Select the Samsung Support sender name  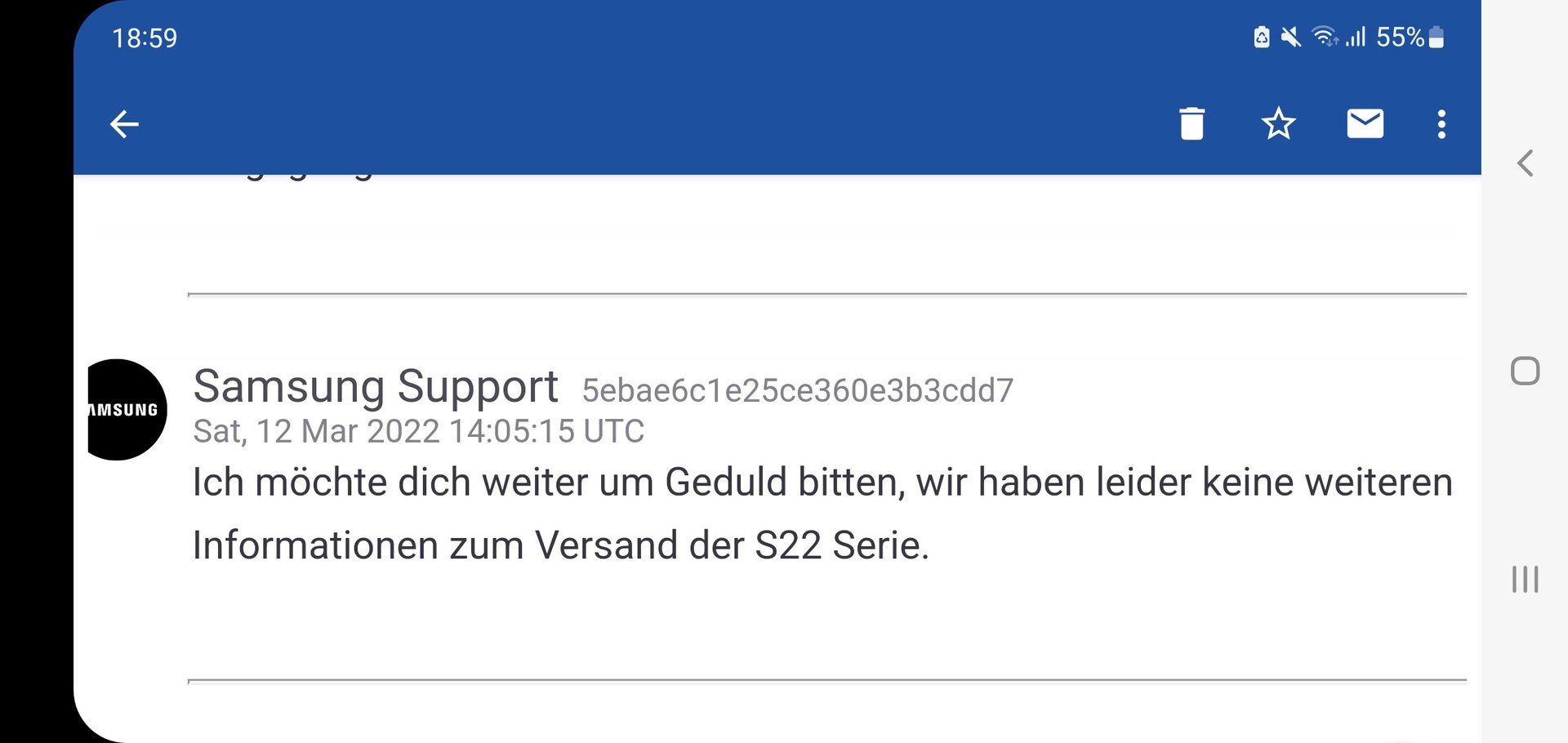[x=376, y=386]
